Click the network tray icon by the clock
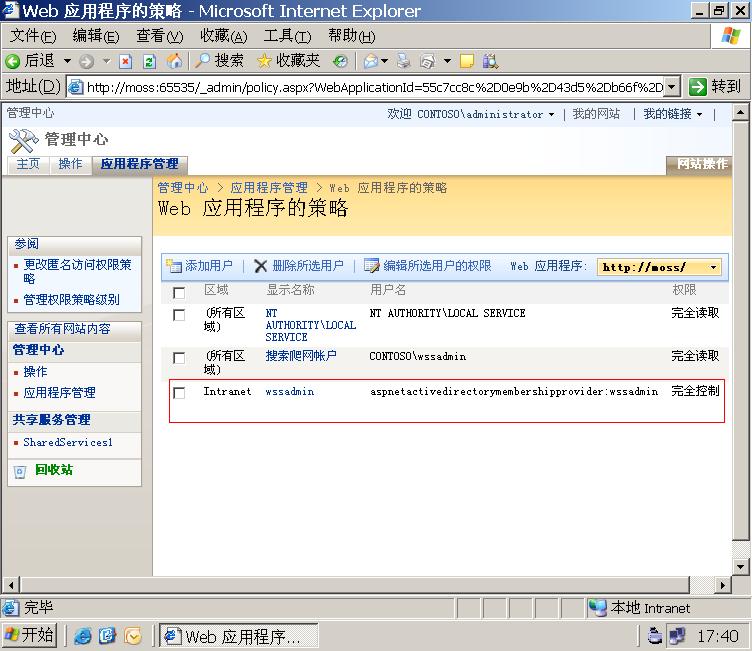 point(678,636)
